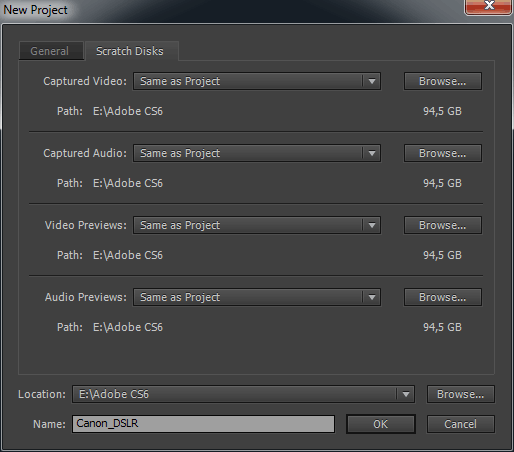Cancel the New Project dialog

pyautogui.click(x=461, y=424)
